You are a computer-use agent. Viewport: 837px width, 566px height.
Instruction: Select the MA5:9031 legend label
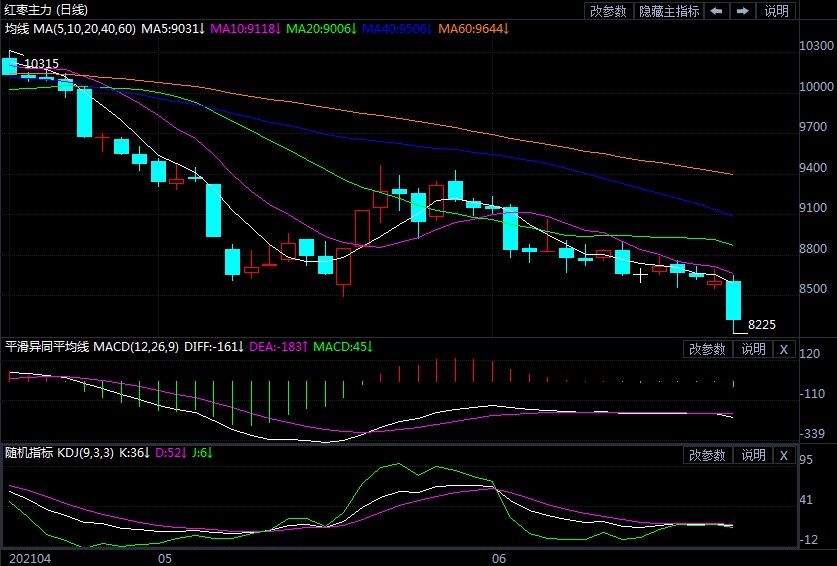click(173, 29)
